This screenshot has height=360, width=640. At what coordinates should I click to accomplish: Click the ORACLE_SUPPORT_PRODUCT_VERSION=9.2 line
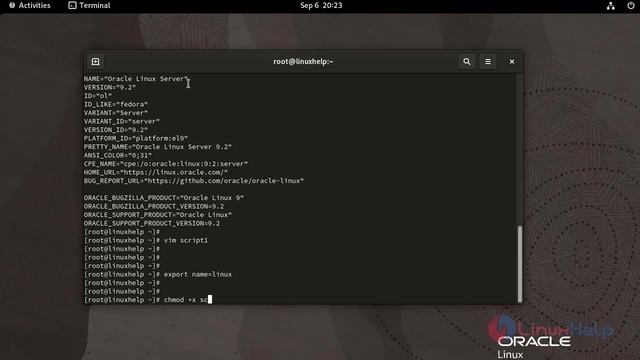coord(151,223)
